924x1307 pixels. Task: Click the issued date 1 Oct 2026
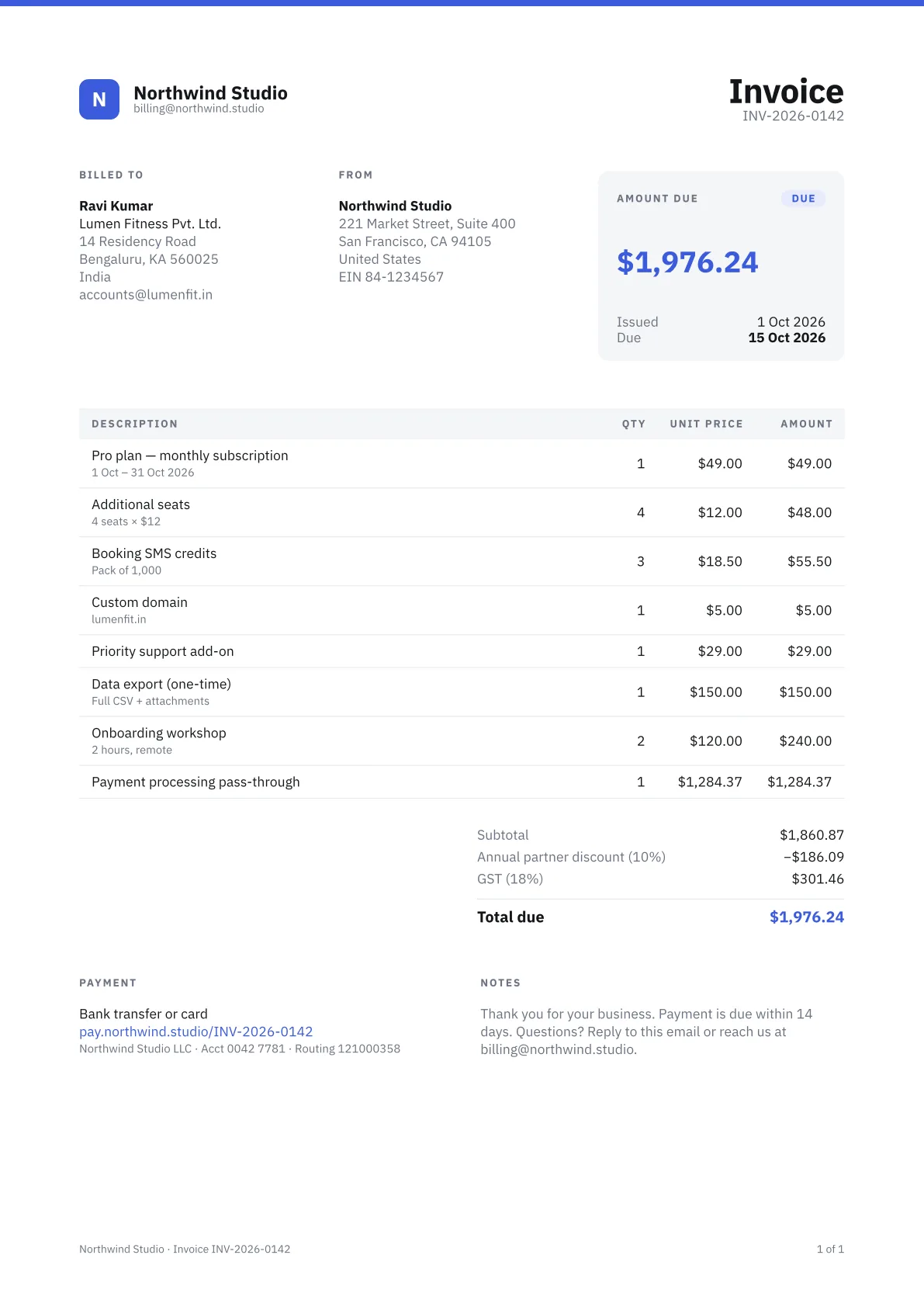(791, 322)
